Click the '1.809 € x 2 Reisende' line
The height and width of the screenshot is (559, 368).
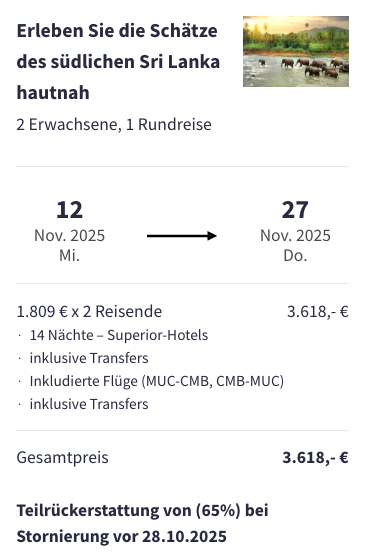90,311
